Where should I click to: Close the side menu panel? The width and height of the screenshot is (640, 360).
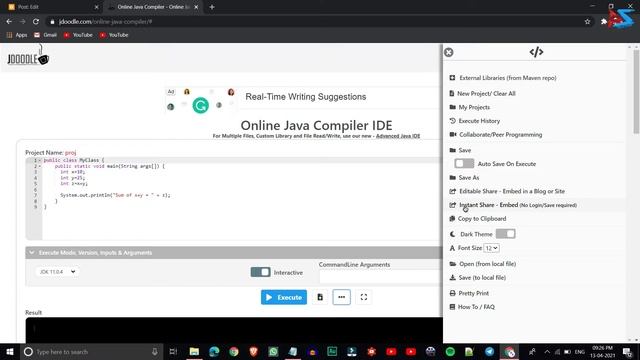click(449, 52)
